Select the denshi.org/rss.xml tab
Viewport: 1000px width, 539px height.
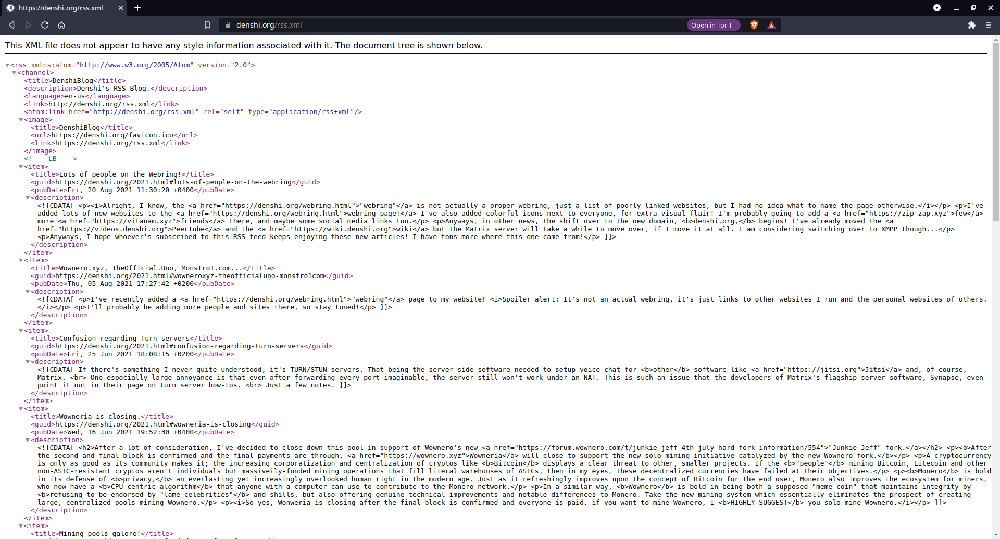[x=64, y=8]
